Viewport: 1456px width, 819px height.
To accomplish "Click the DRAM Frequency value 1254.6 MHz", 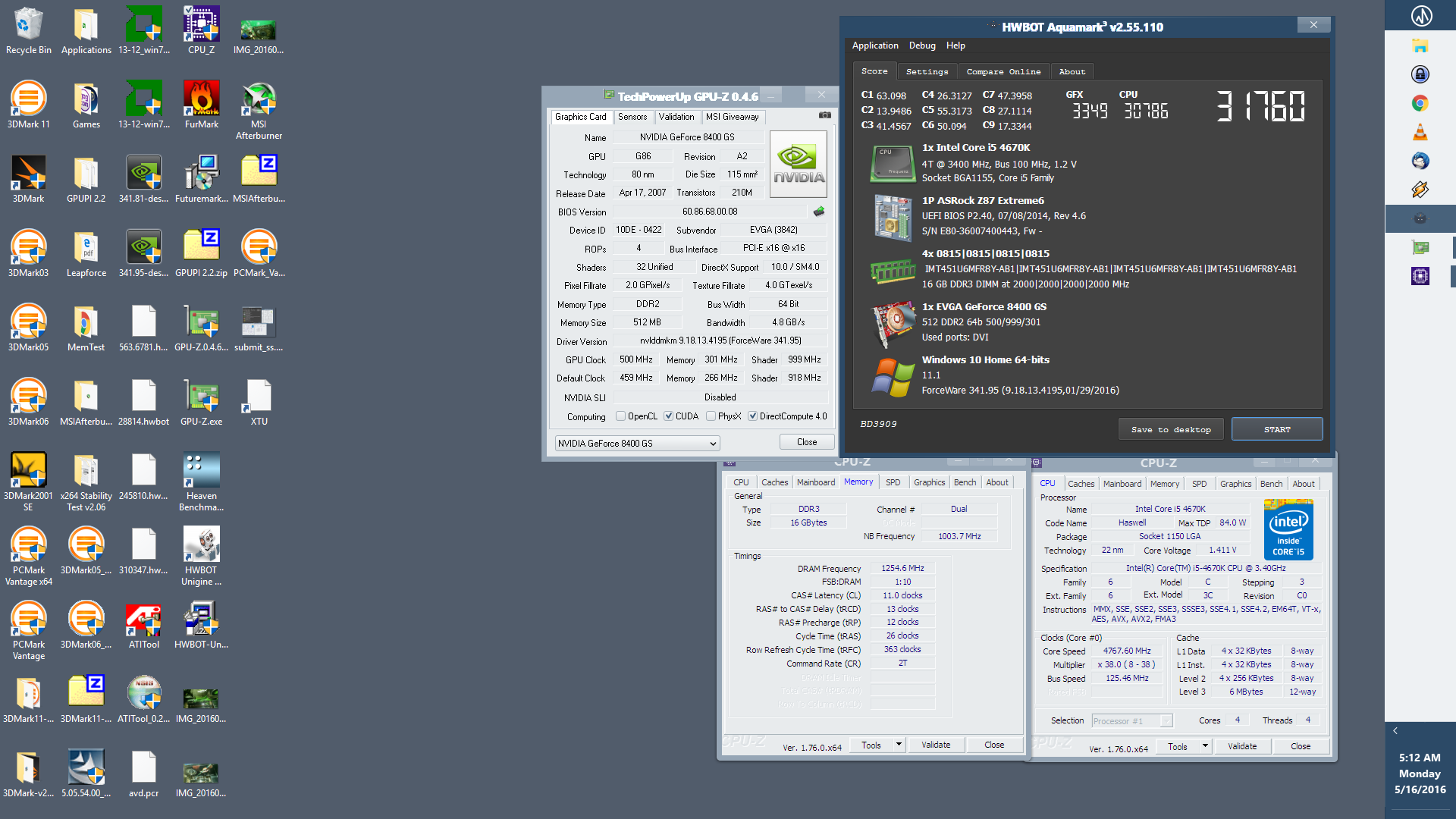I will (902, 568).
